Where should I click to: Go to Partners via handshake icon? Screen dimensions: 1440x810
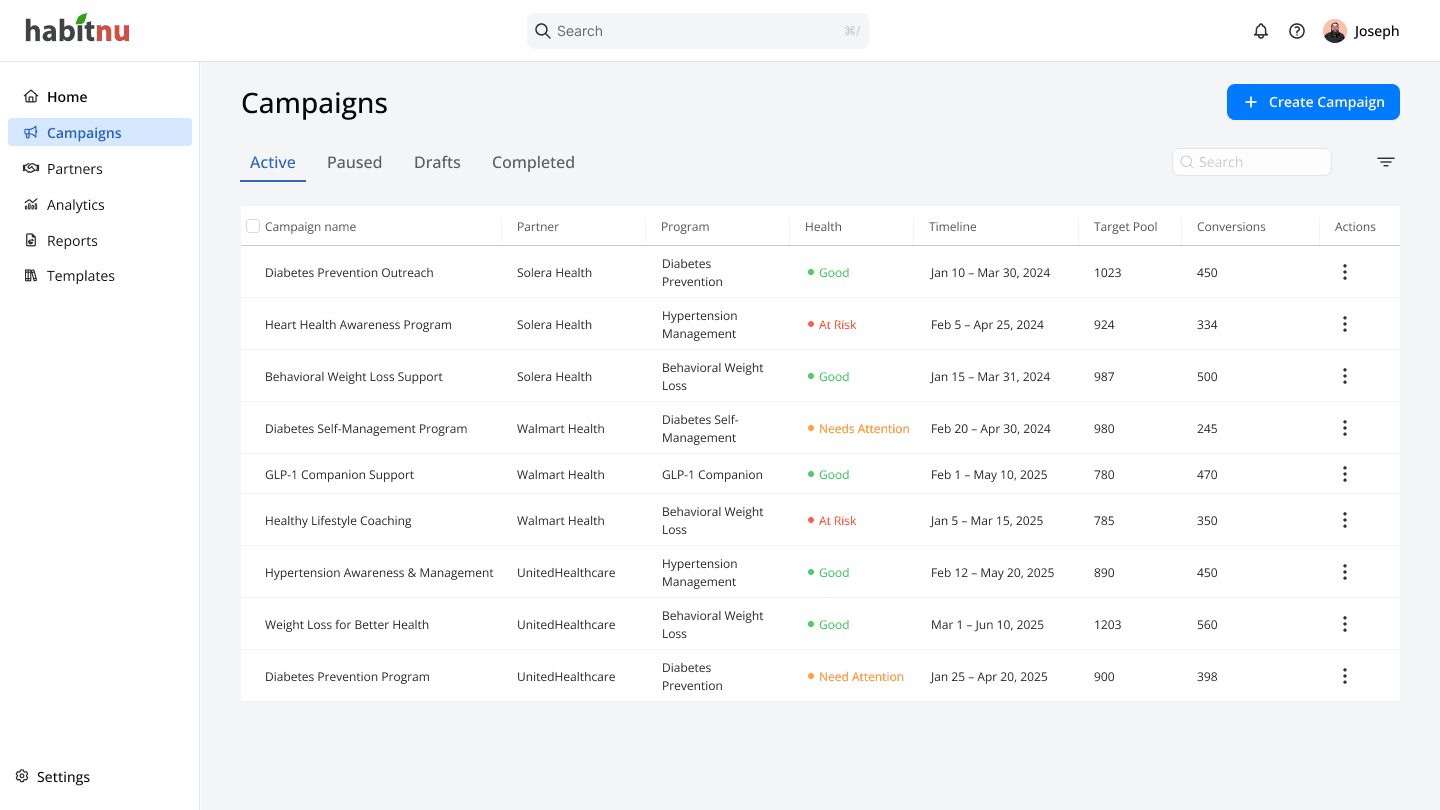coord(31,168)
